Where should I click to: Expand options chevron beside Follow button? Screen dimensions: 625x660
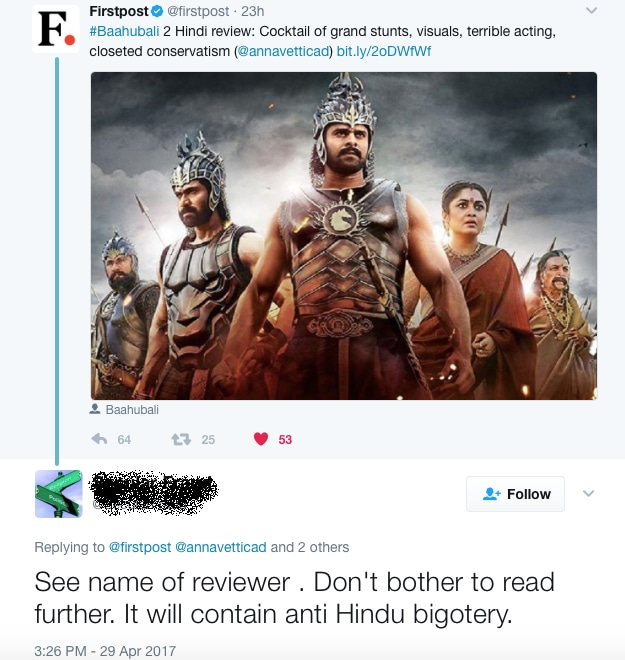(x=588, y=493)
